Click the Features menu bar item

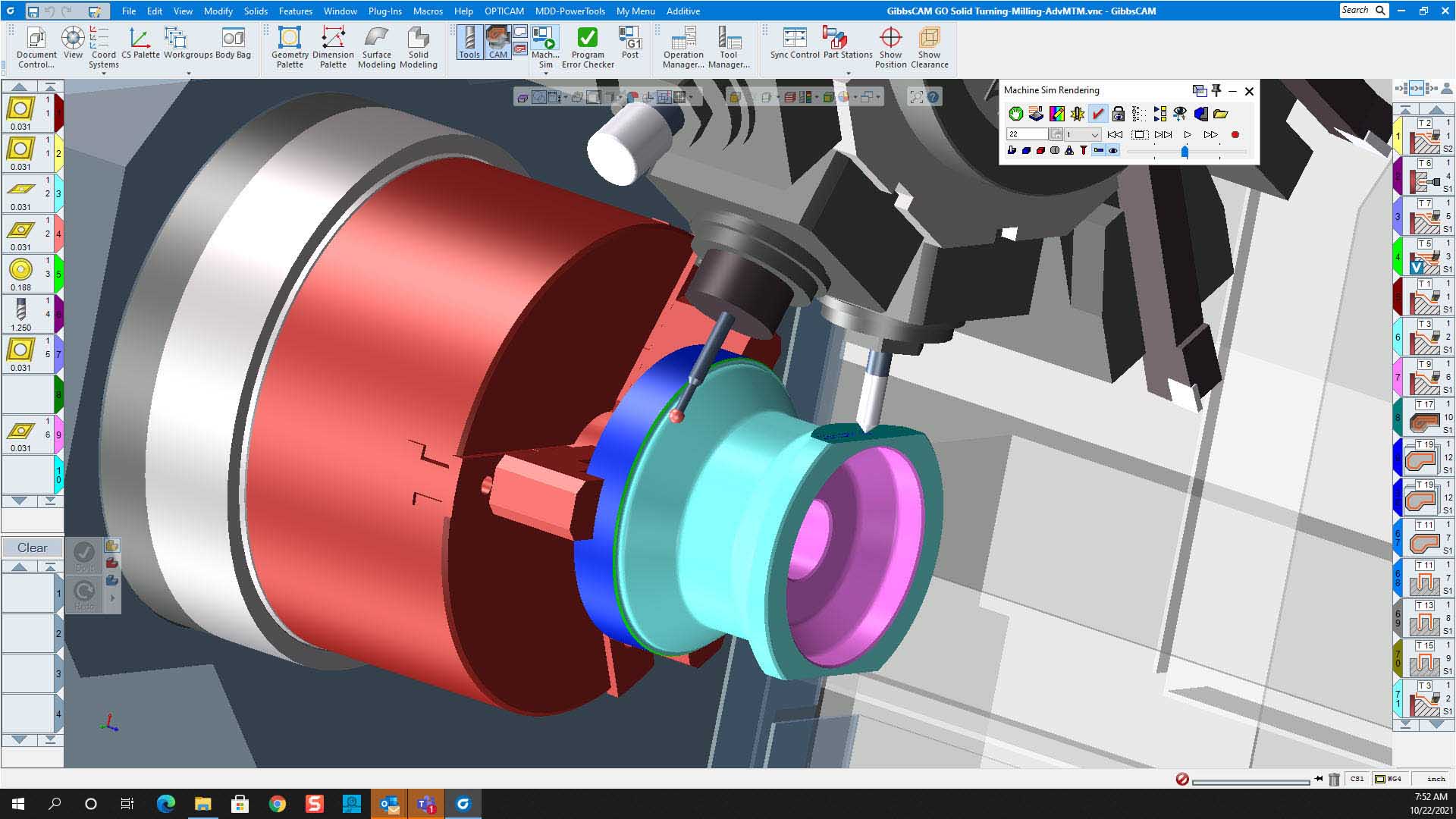(x=294, y=10)
